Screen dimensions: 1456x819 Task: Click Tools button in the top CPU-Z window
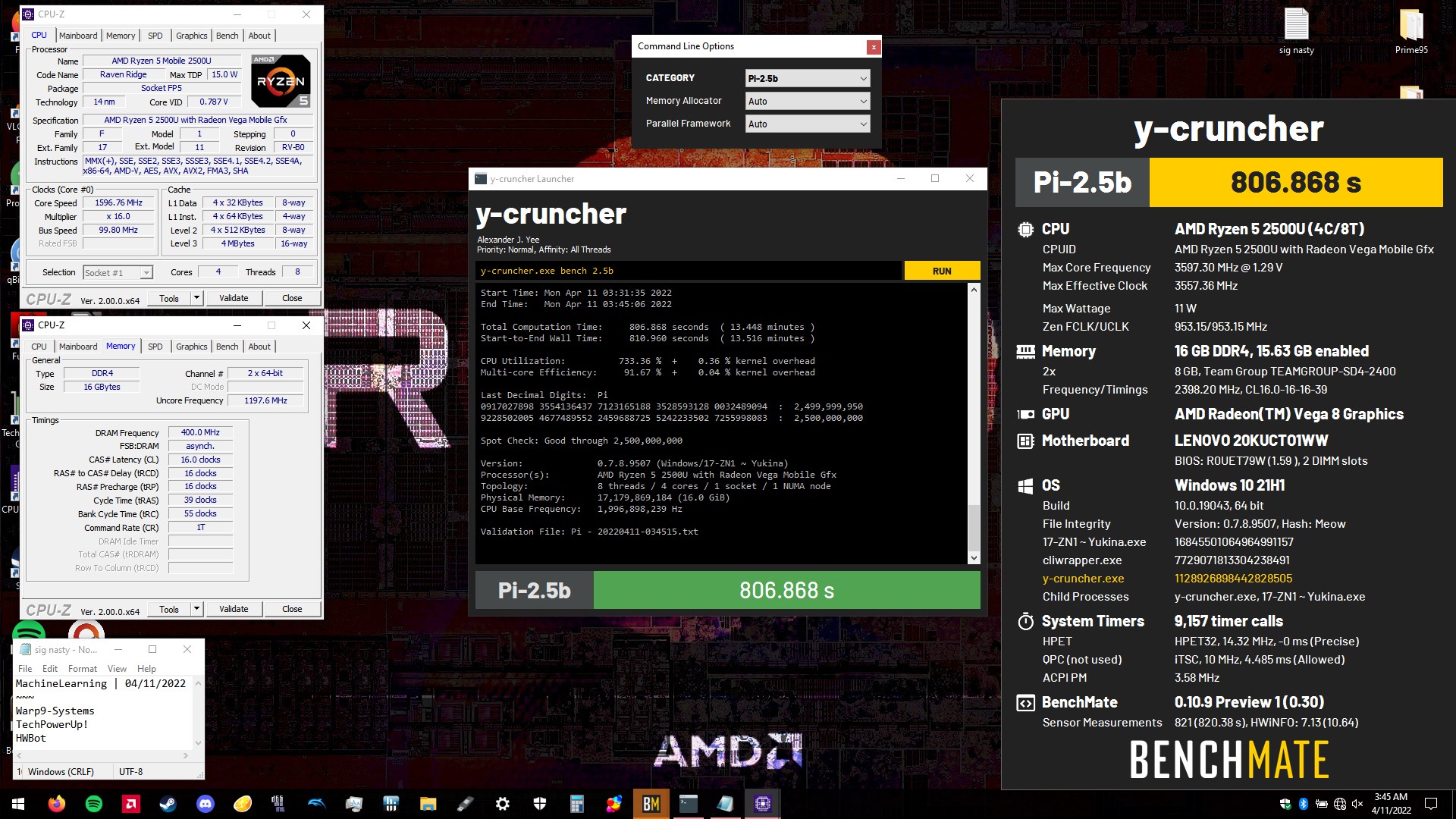click(x=169, y=298)
